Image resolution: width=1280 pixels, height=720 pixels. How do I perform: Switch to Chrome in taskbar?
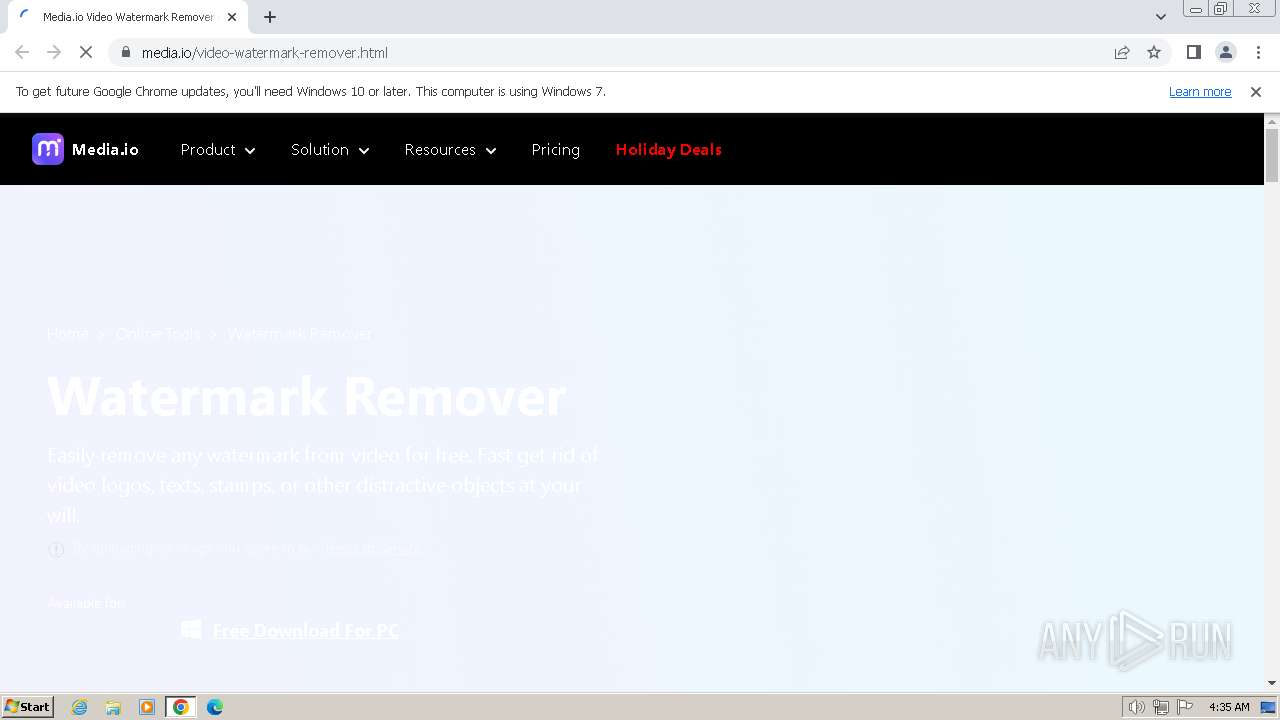tap(181, 707)
